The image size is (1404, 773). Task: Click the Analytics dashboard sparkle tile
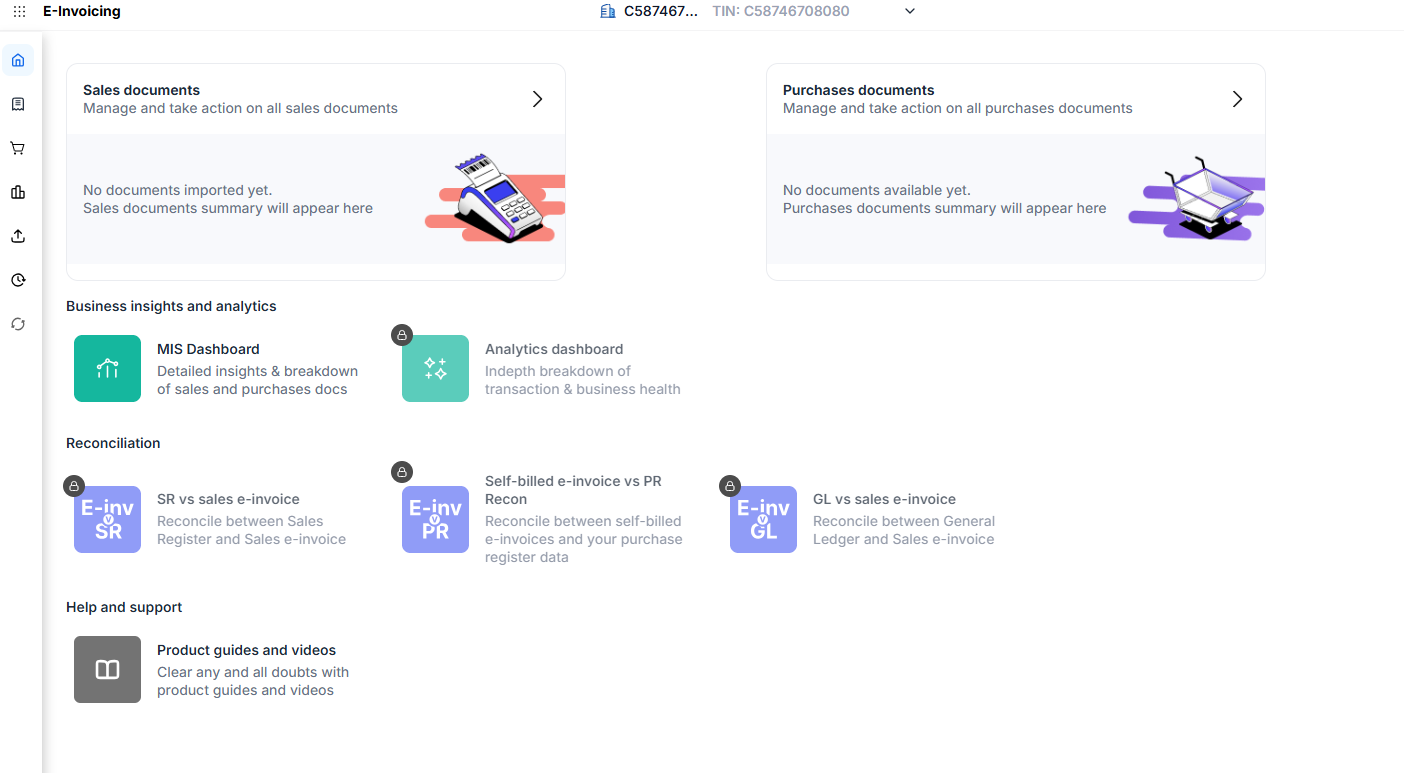(x=435, y=368)
